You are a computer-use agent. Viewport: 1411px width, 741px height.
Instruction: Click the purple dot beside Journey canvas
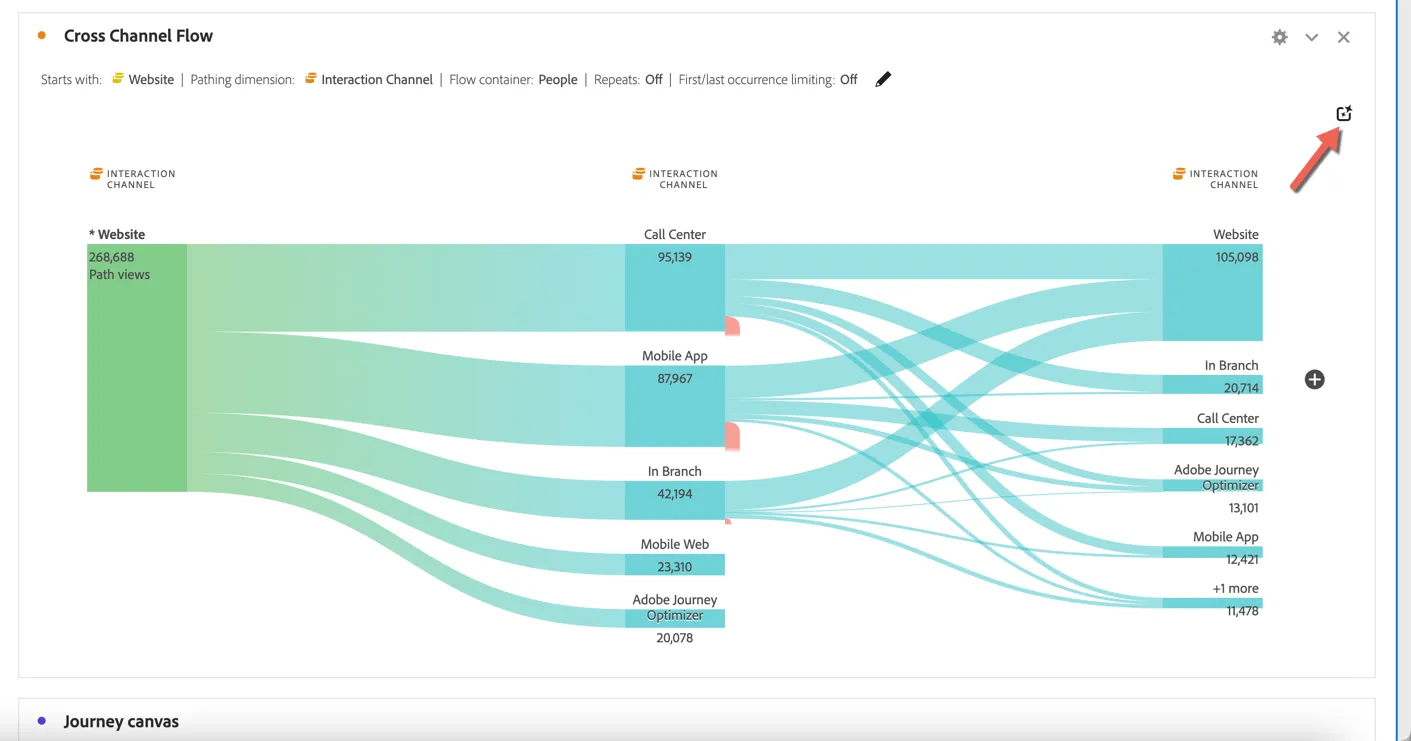pos(41,720)
